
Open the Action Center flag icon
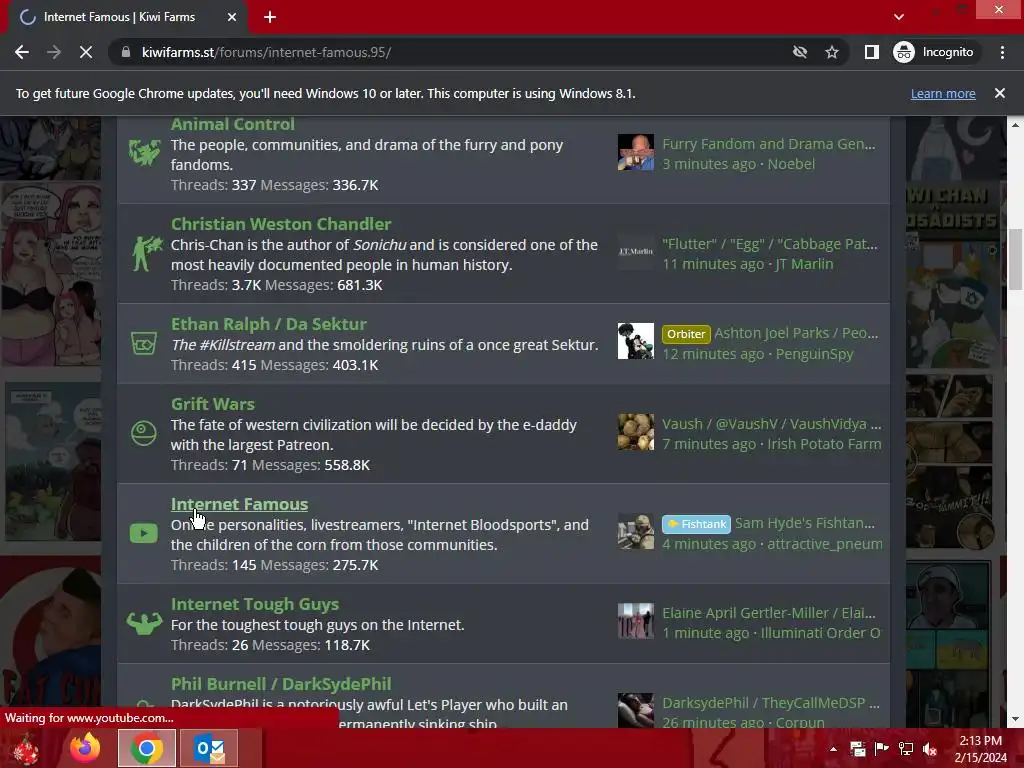(882, 749)
